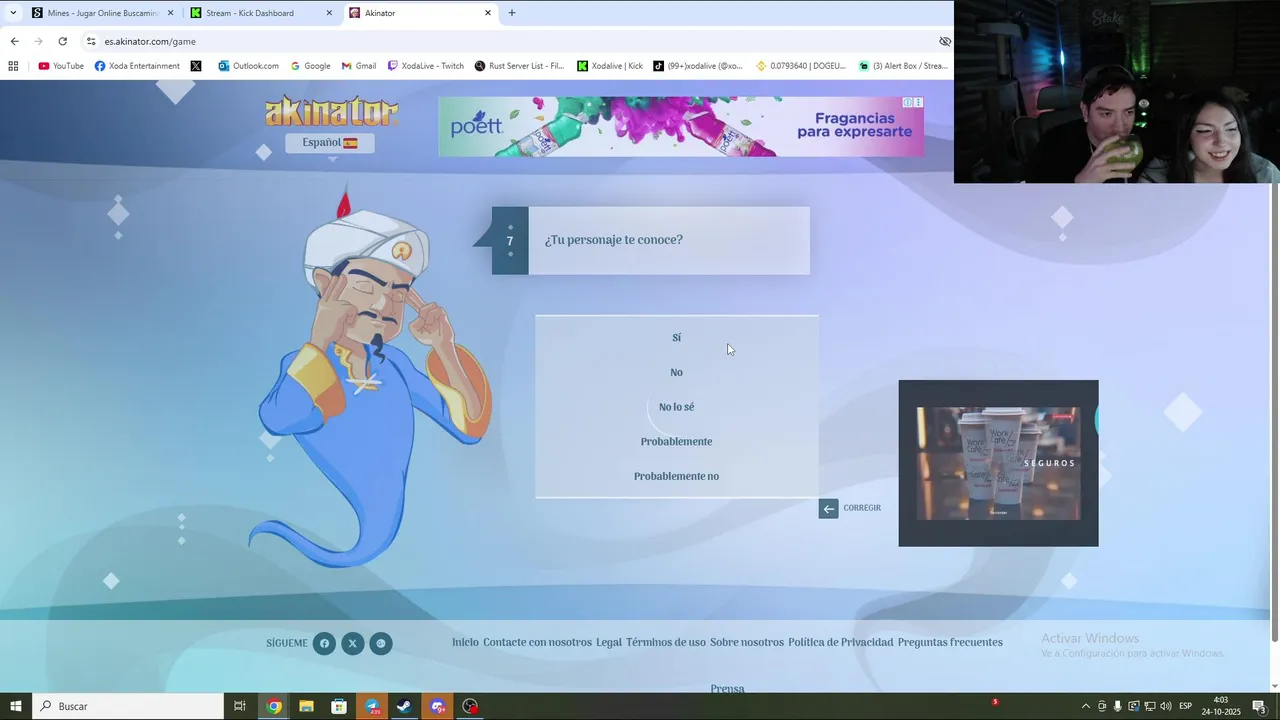
Task: Click the Poett fragrance banner ad
Action: 681,126
